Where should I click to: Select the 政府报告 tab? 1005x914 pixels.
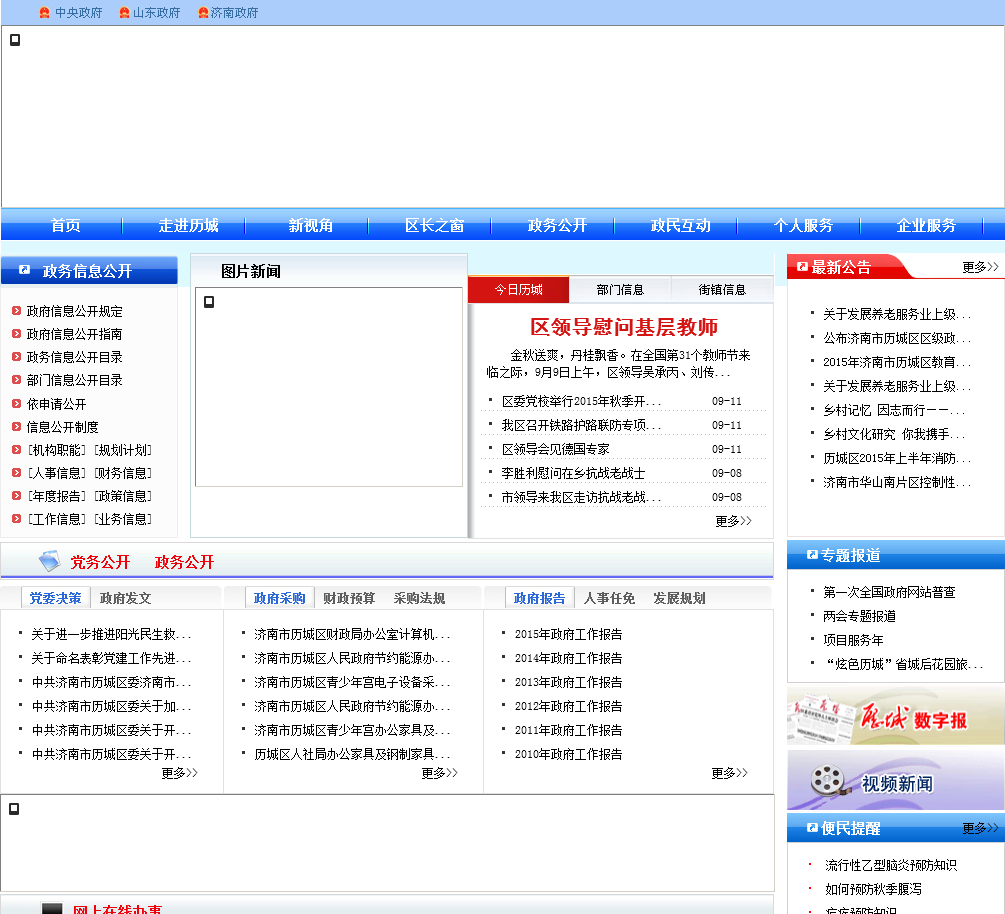(540, 598)
